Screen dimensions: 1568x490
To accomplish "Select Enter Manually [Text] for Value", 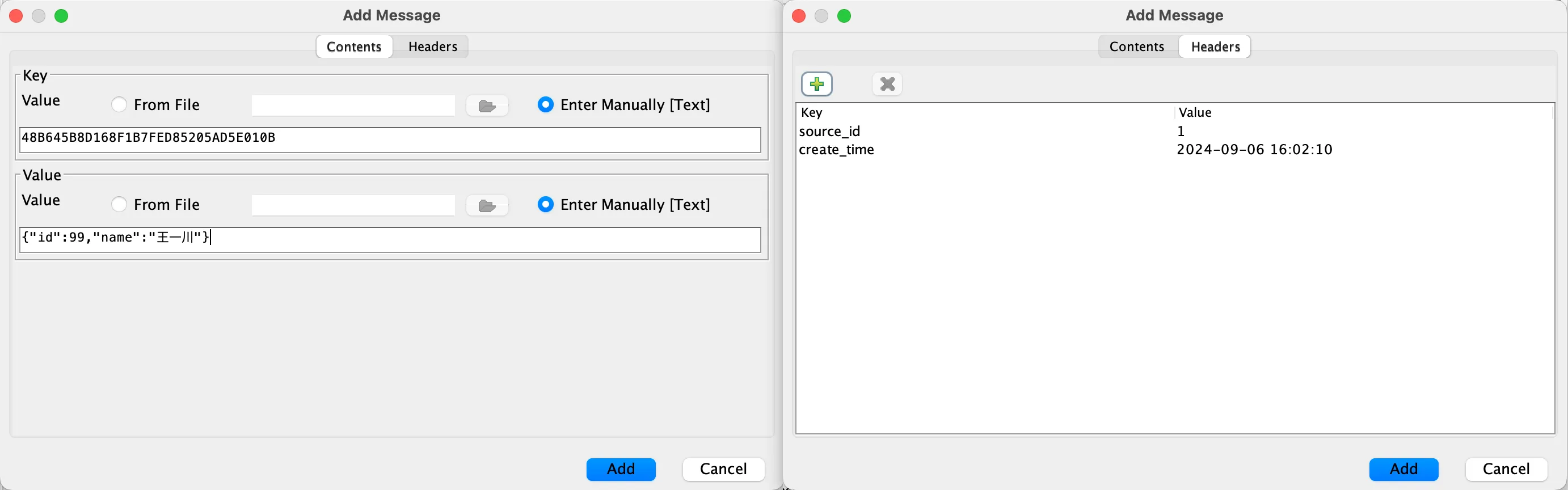I will [545, 205].
